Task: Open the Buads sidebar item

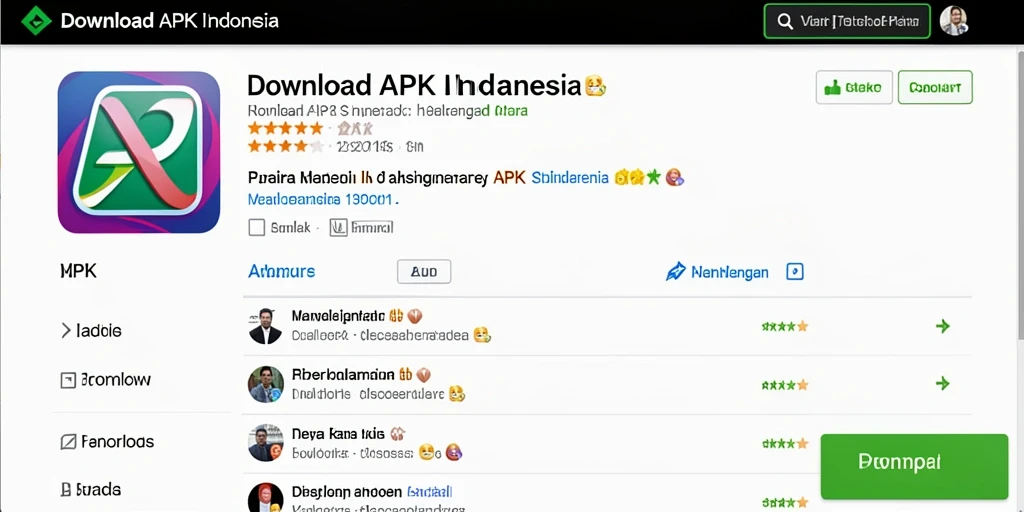Action: tap(91, 489)
